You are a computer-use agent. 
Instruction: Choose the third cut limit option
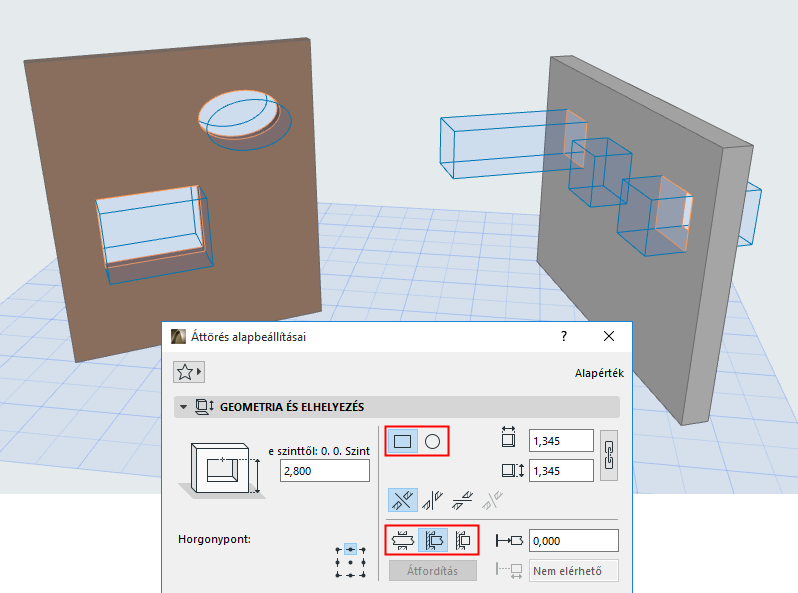[x=463, y=540]
